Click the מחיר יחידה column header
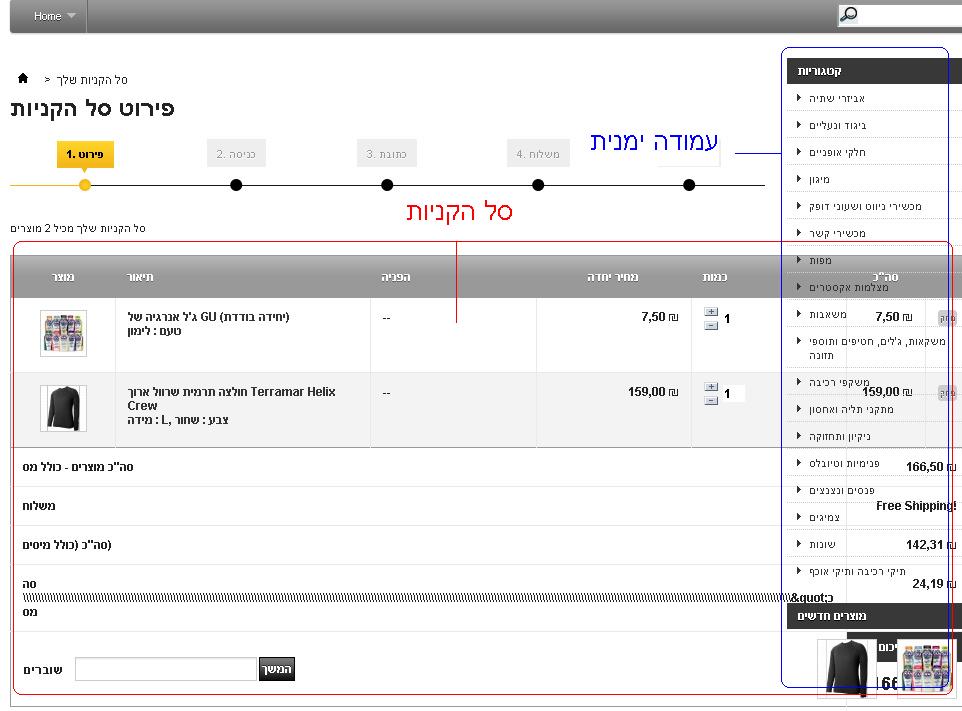962x711 pixels. coord(612,277)
